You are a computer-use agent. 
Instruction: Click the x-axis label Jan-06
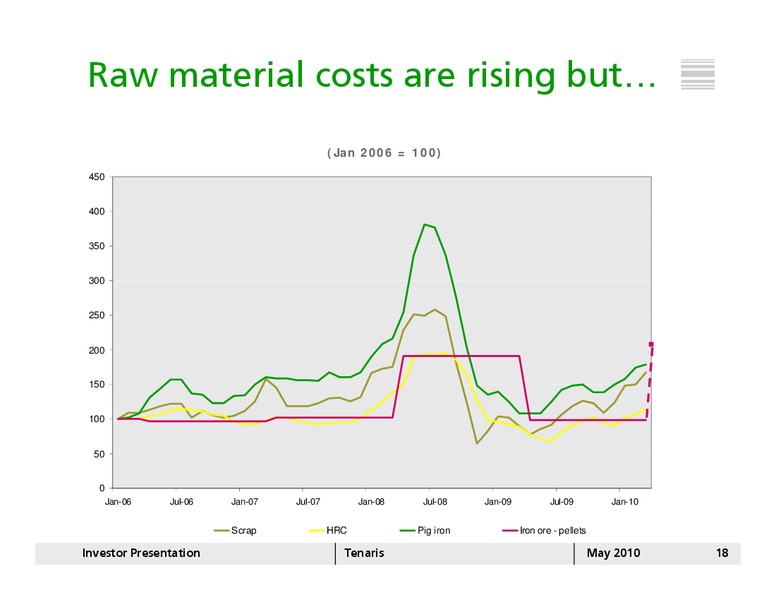click(118, 501)
